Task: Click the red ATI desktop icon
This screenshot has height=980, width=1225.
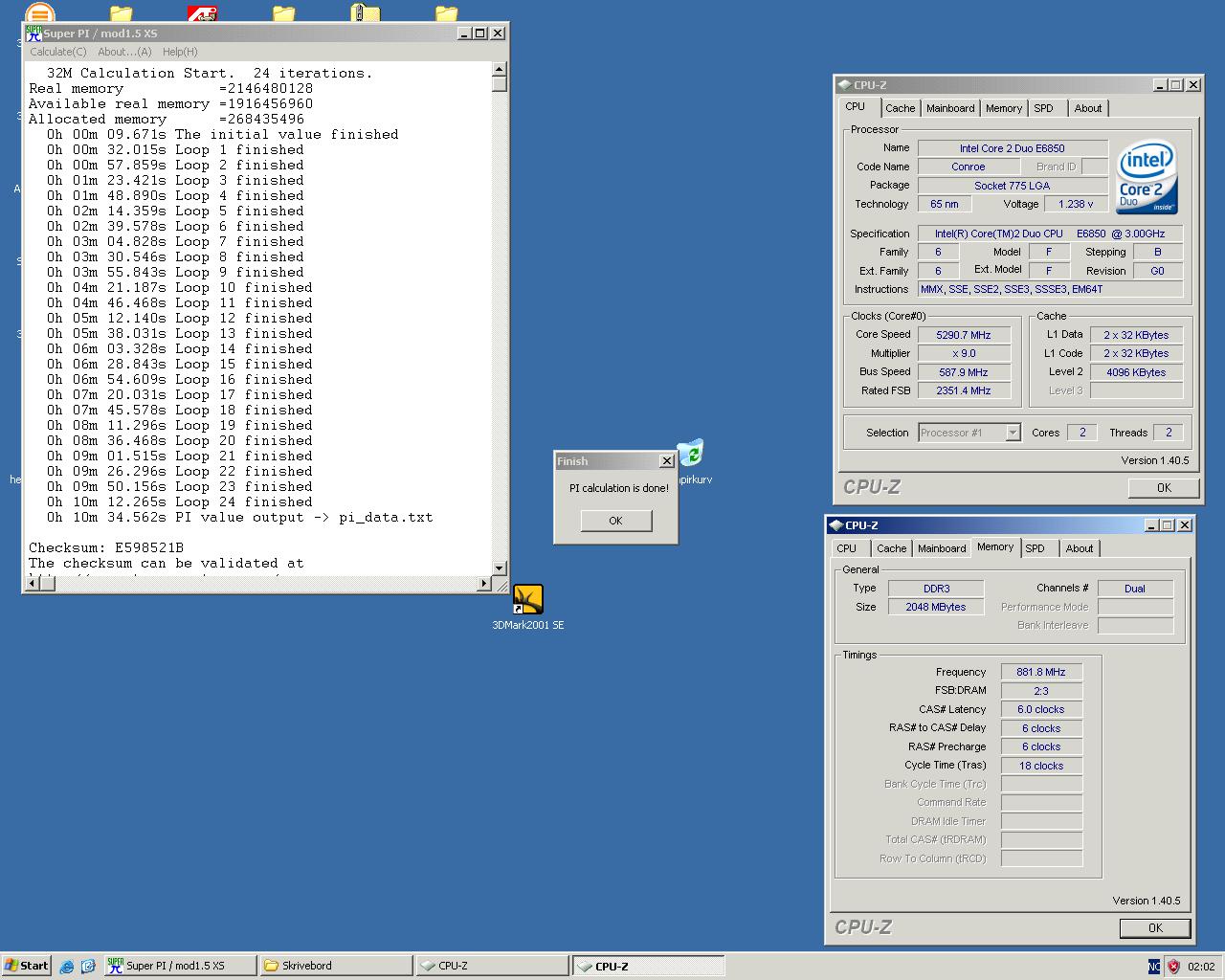Action: point(202,13)
